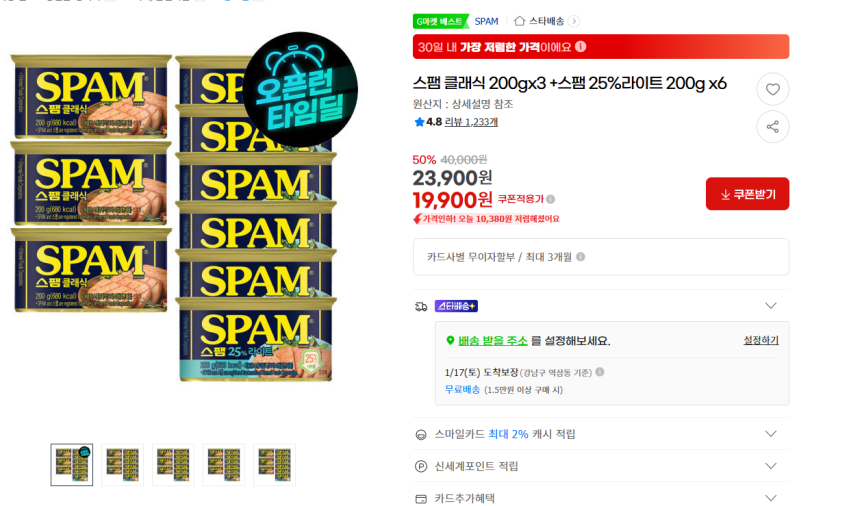The width and height of the screenshot is (849, 506).
Task: Open the 리뷰 1,233개 link
Action: [471, 122]
